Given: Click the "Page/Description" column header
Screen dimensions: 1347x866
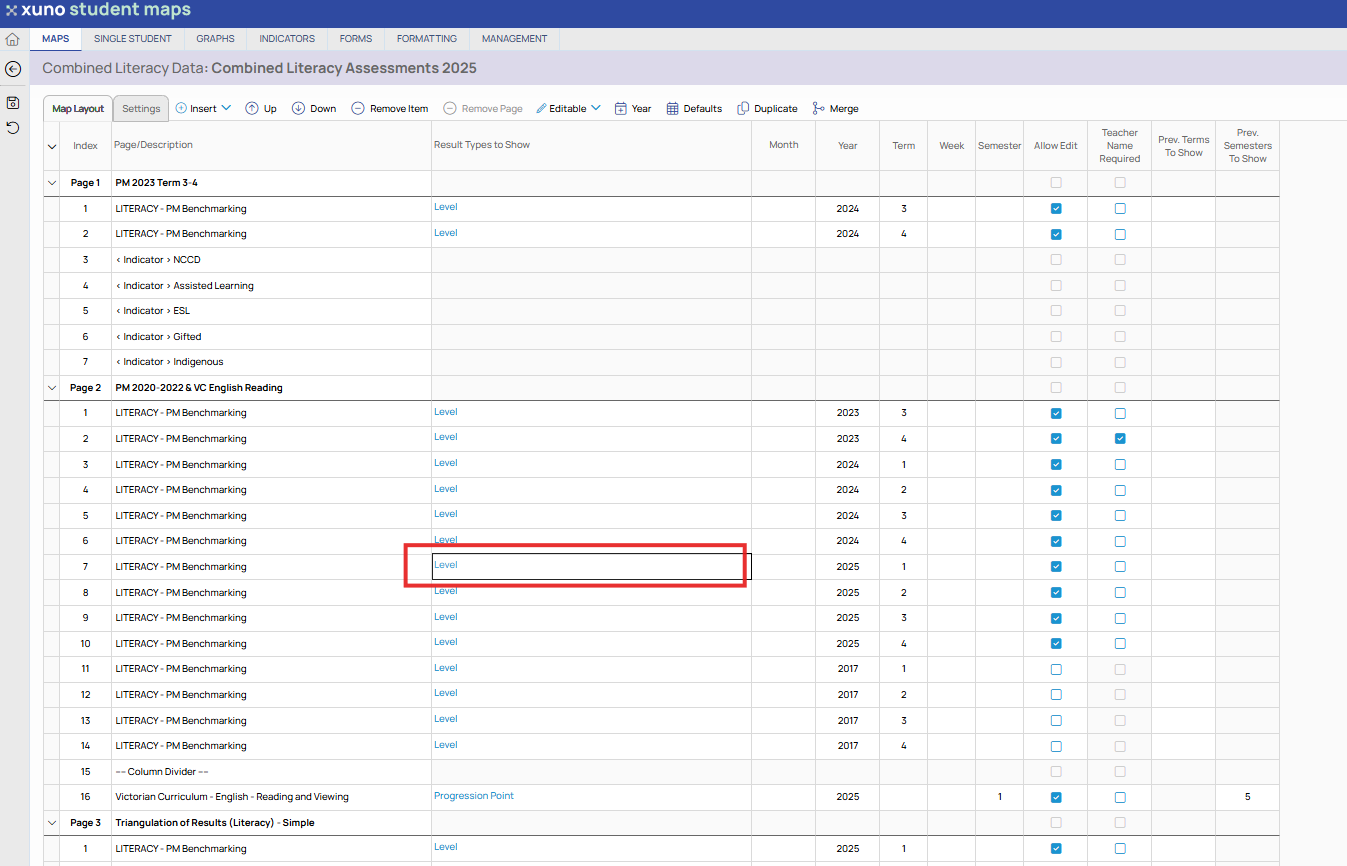Looking at the screenshot, I should (x=153, y=145).
